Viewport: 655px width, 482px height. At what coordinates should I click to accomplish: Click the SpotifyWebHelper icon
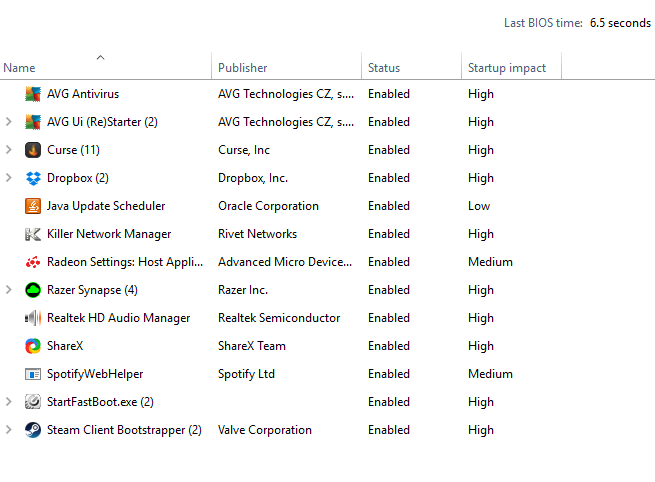[x=33, y=374]
